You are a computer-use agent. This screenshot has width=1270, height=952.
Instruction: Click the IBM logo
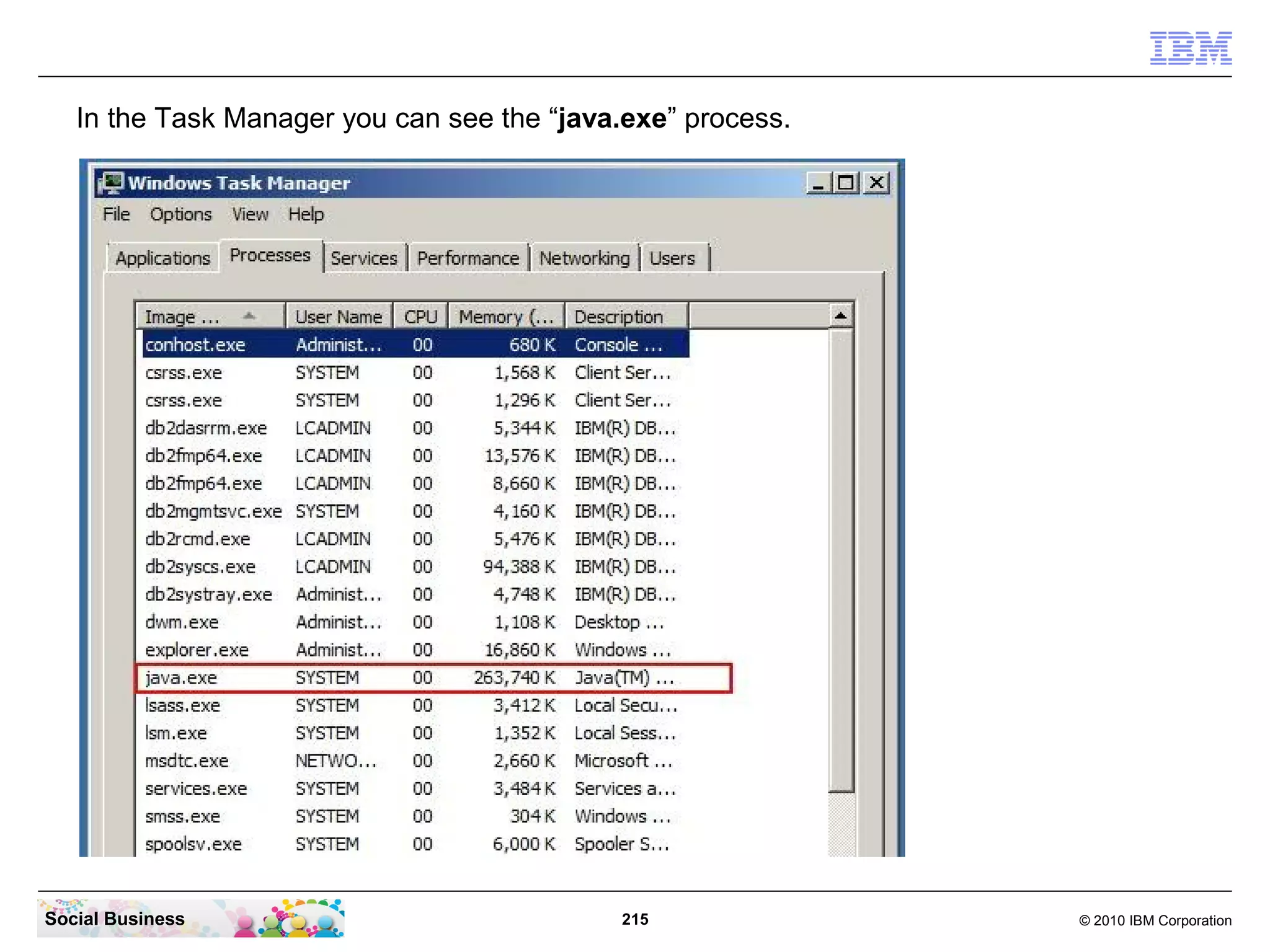(x=1191, y=48)
